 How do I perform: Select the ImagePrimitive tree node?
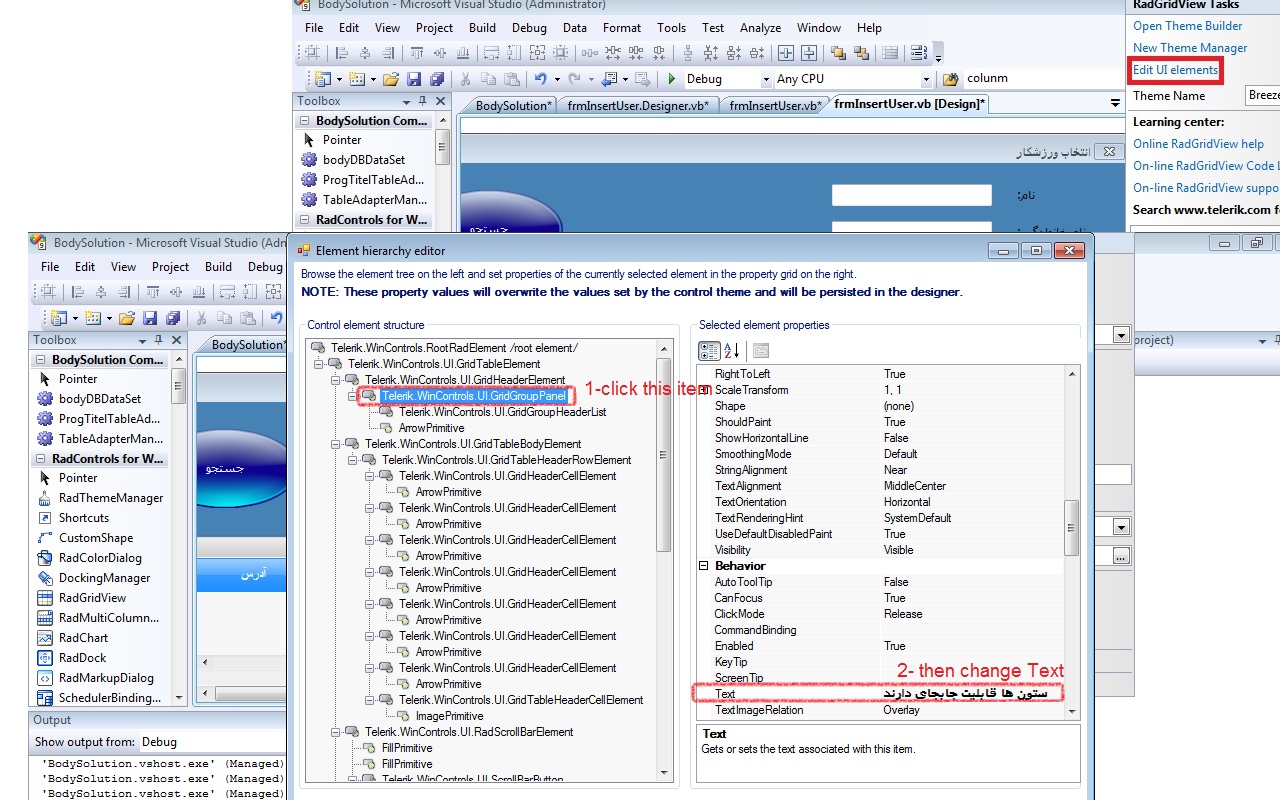pos(449,716)
